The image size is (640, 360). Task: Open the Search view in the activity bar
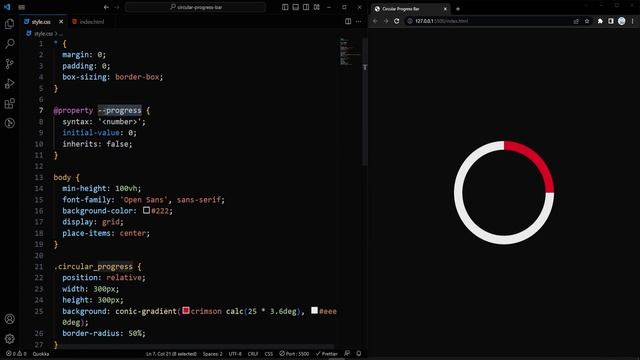point(9,44)
